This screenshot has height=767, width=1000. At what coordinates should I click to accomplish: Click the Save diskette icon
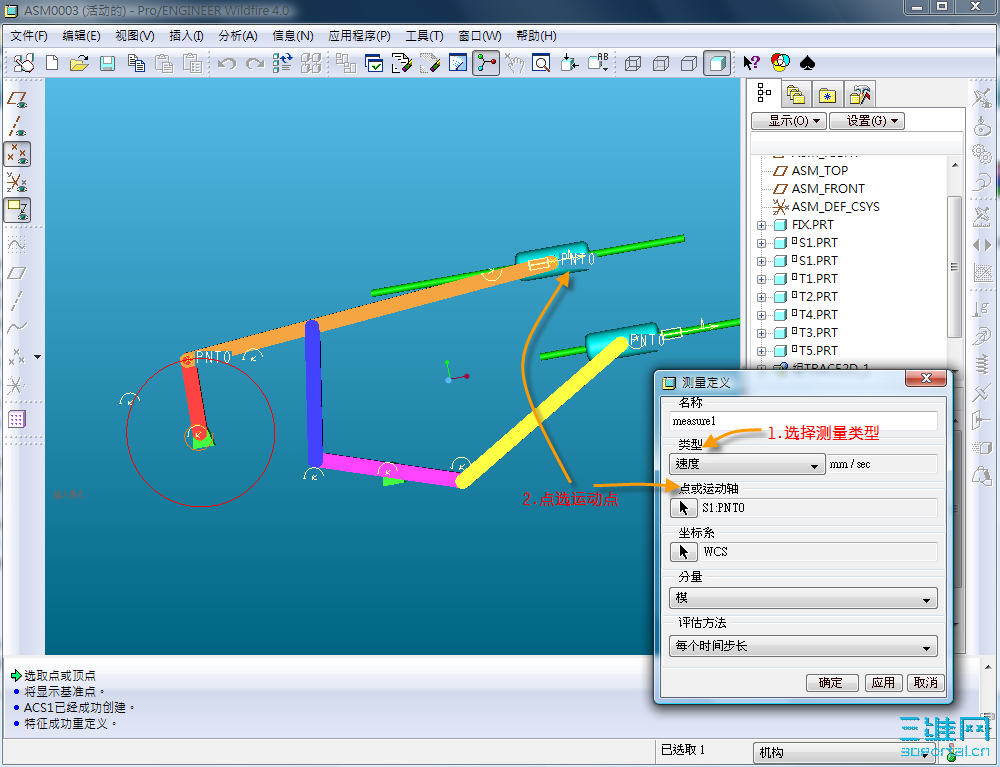click(107, 63)
